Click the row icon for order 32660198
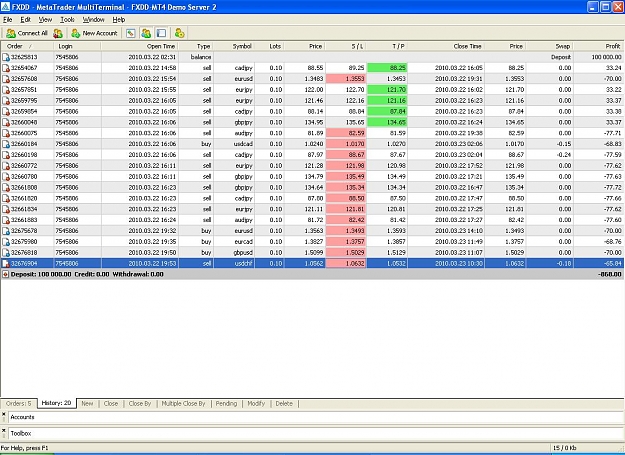 pyautogui.click(x=6, y=155)
